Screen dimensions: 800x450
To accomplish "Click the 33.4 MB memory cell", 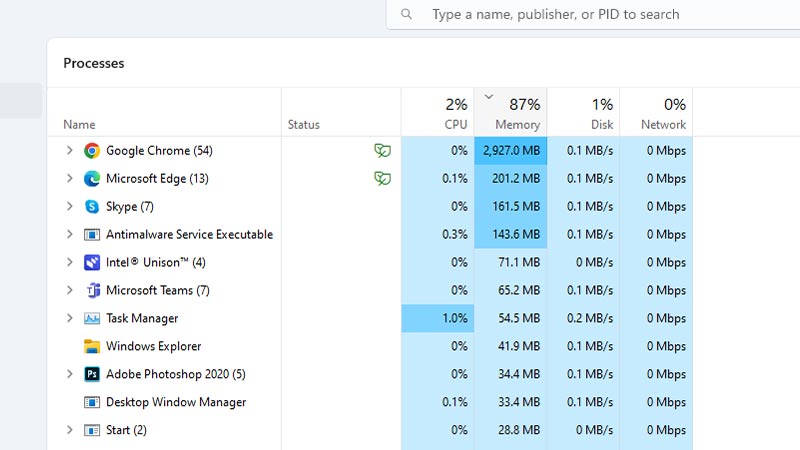I will [x=511, y=402].
